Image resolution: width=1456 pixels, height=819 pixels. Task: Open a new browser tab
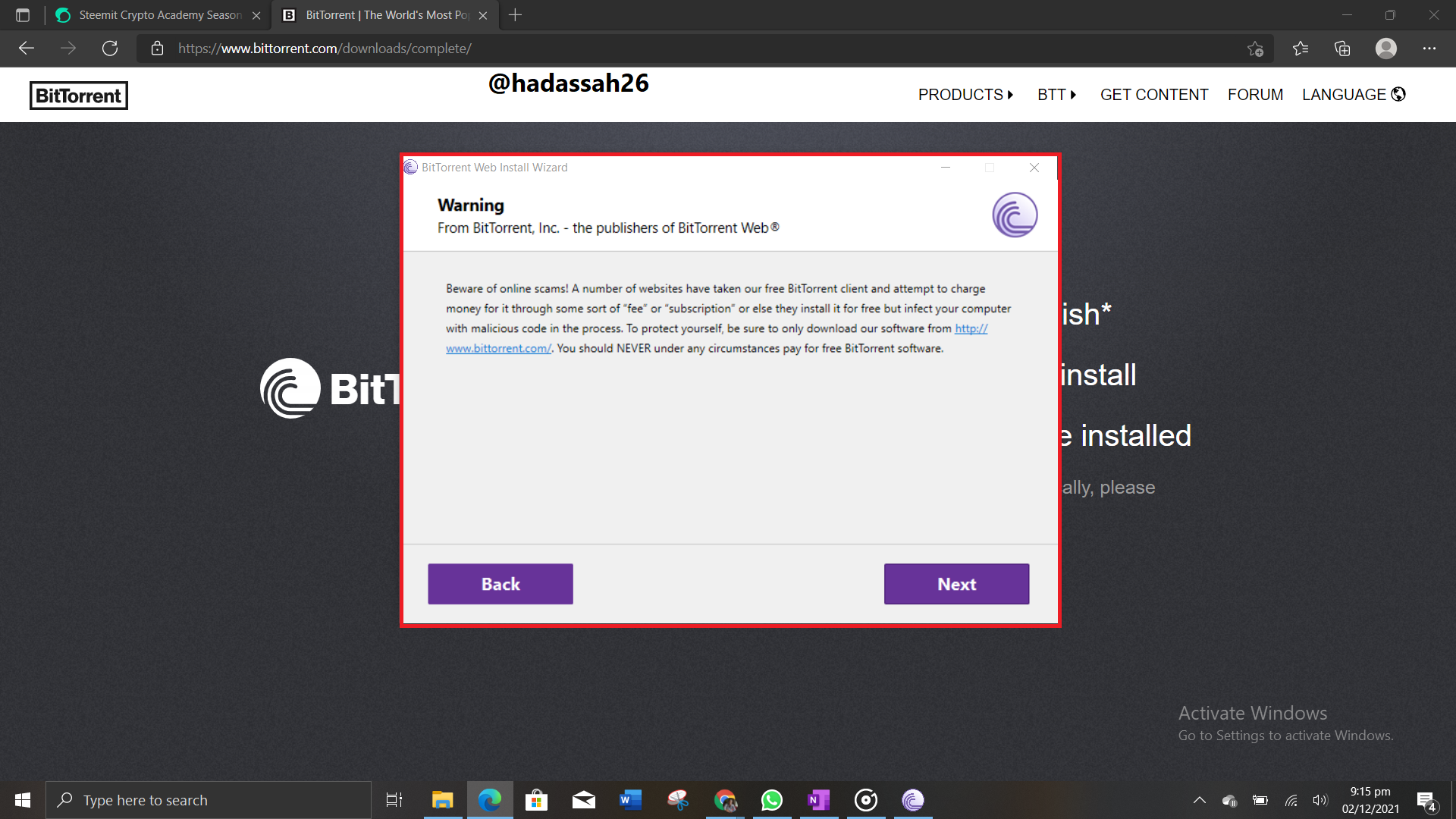click(x=516, y=15)
